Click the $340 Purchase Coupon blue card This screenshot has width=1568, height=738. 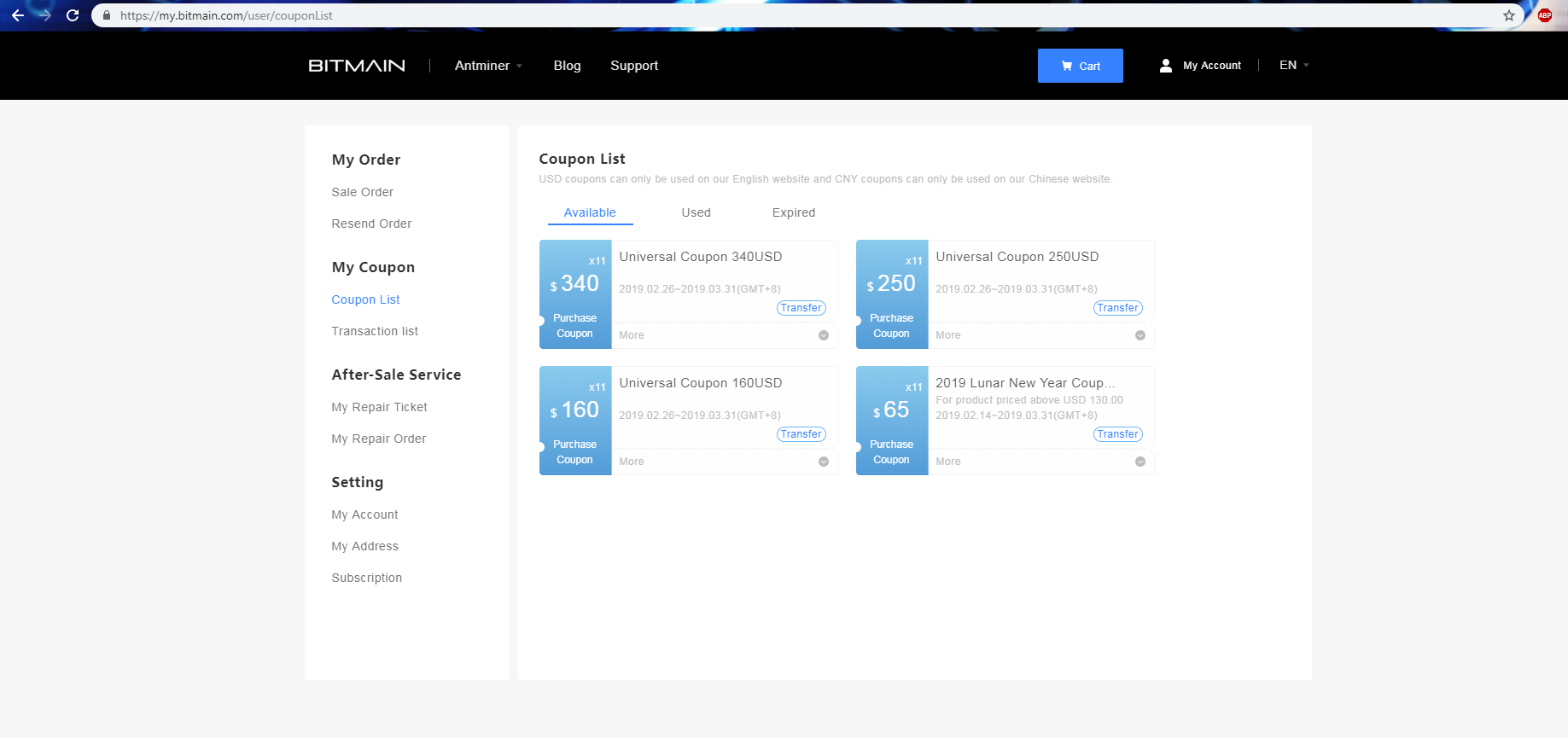(575, 294)
